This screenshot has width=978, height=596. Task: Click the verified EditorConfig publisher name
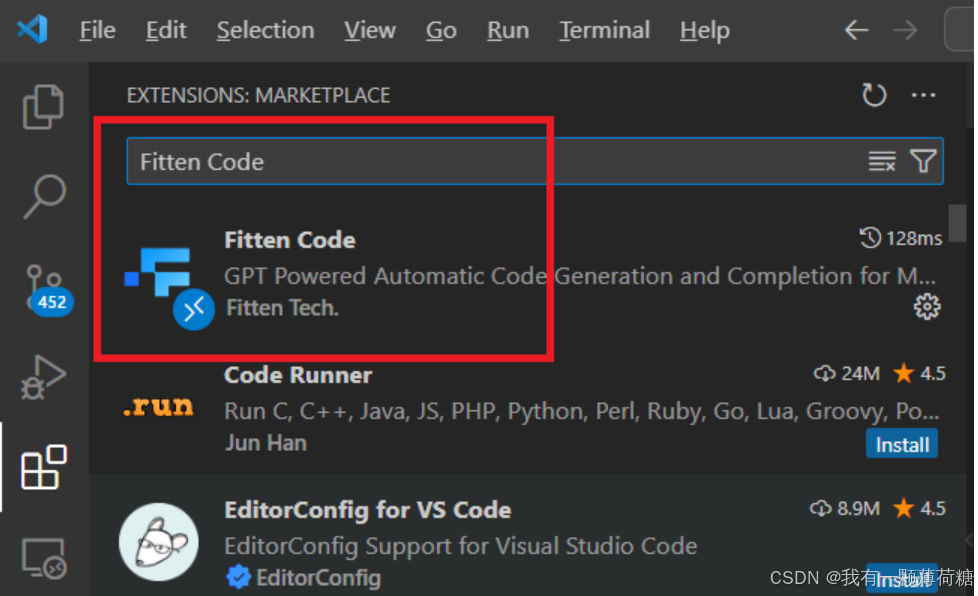point(318,577)
